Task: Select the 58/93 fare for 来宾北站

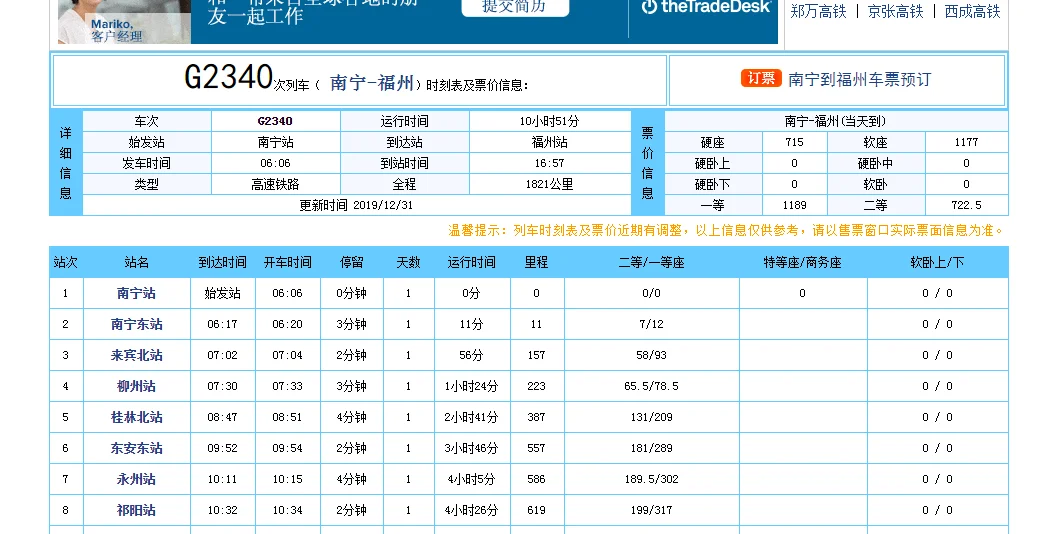Action: (x=651, y=355)
